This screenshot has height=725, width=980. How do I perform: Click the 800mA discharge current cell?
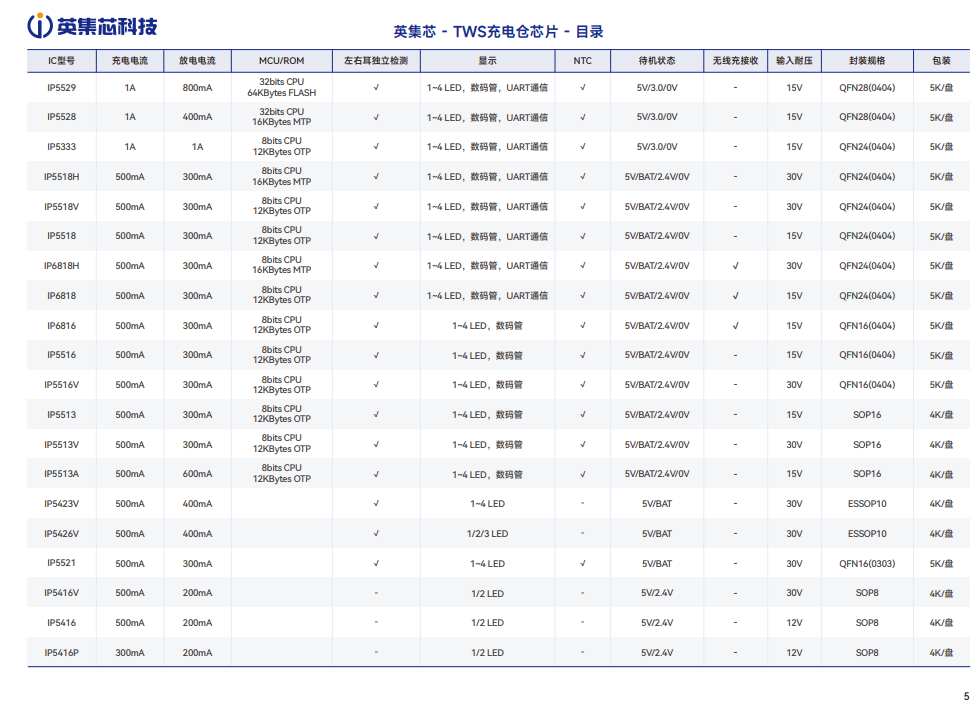(198, 88)
